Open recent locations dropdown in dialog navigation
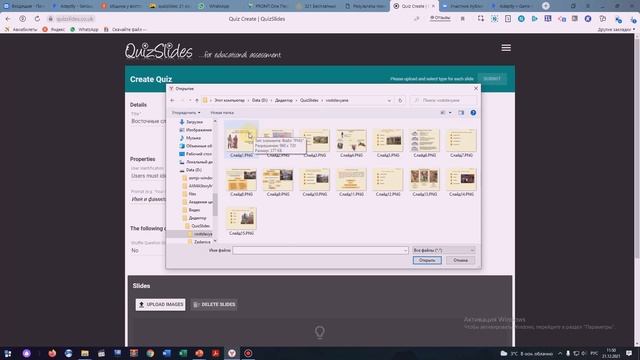The image size is (640, 360). (x=189, y=100)
